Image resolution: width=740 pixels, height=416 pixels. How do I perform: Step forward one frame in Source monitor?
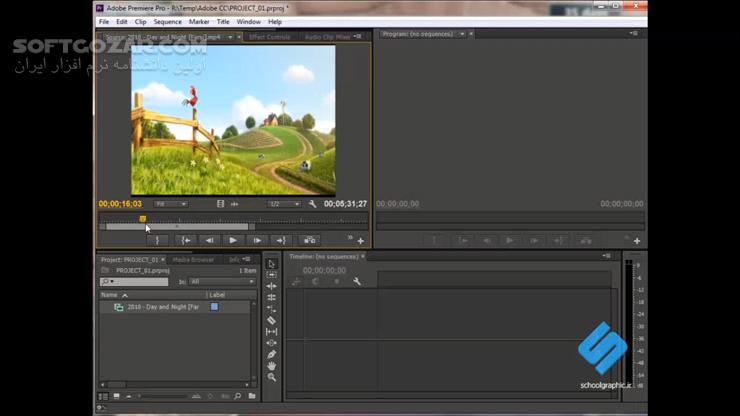click(257, 241)
